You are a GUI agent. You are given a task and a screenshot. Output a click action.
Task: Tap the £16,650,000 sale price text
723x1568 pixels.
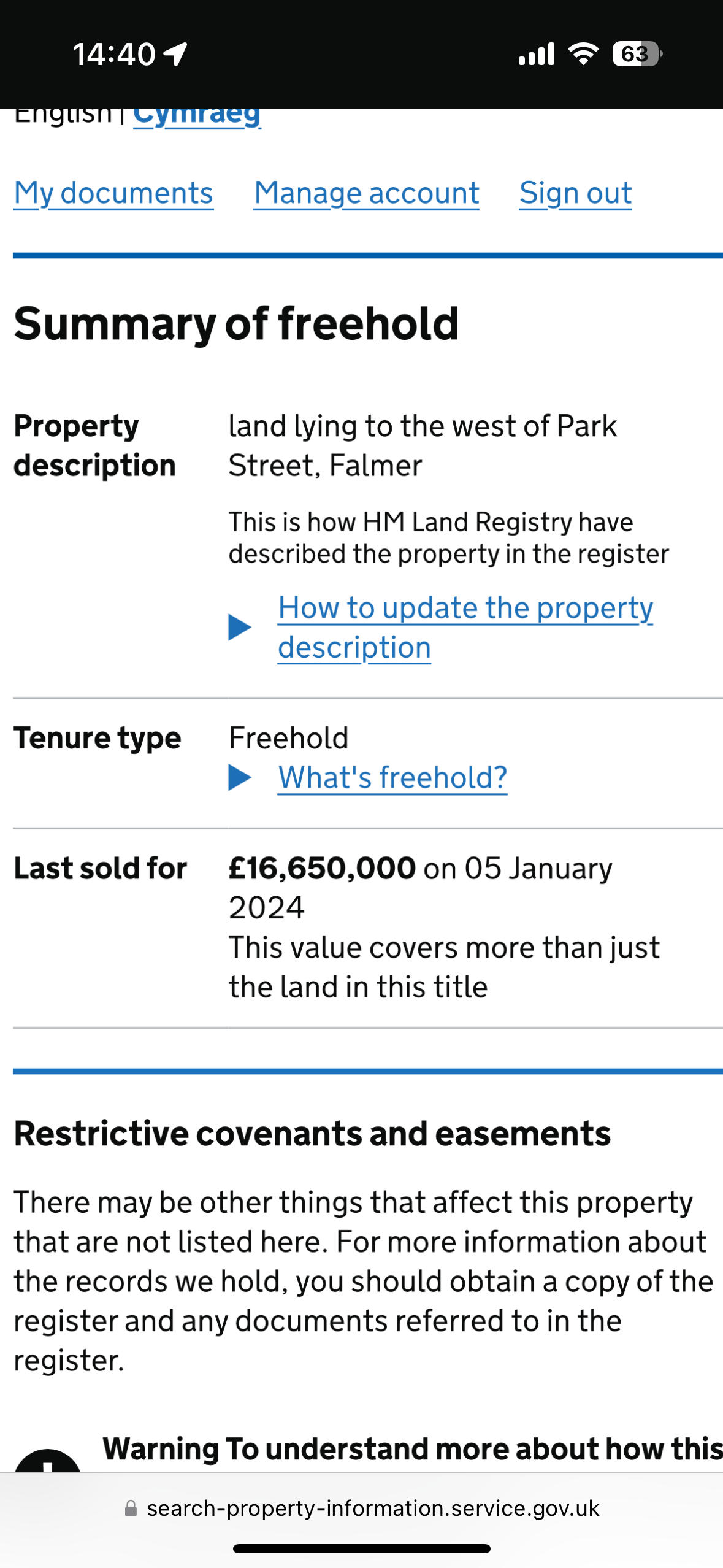point(322,868)
